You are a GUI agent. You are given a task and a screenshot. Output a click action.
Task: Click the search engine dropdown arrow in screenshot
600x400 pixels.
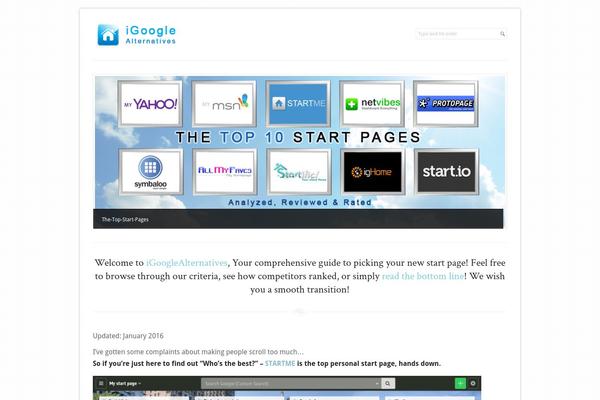point(377,383)
